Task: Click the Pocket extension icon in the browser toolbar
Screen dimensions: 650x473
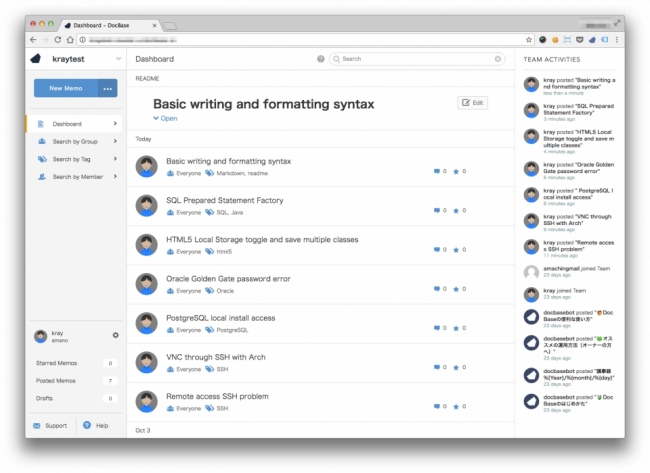Action: (580, 39)
